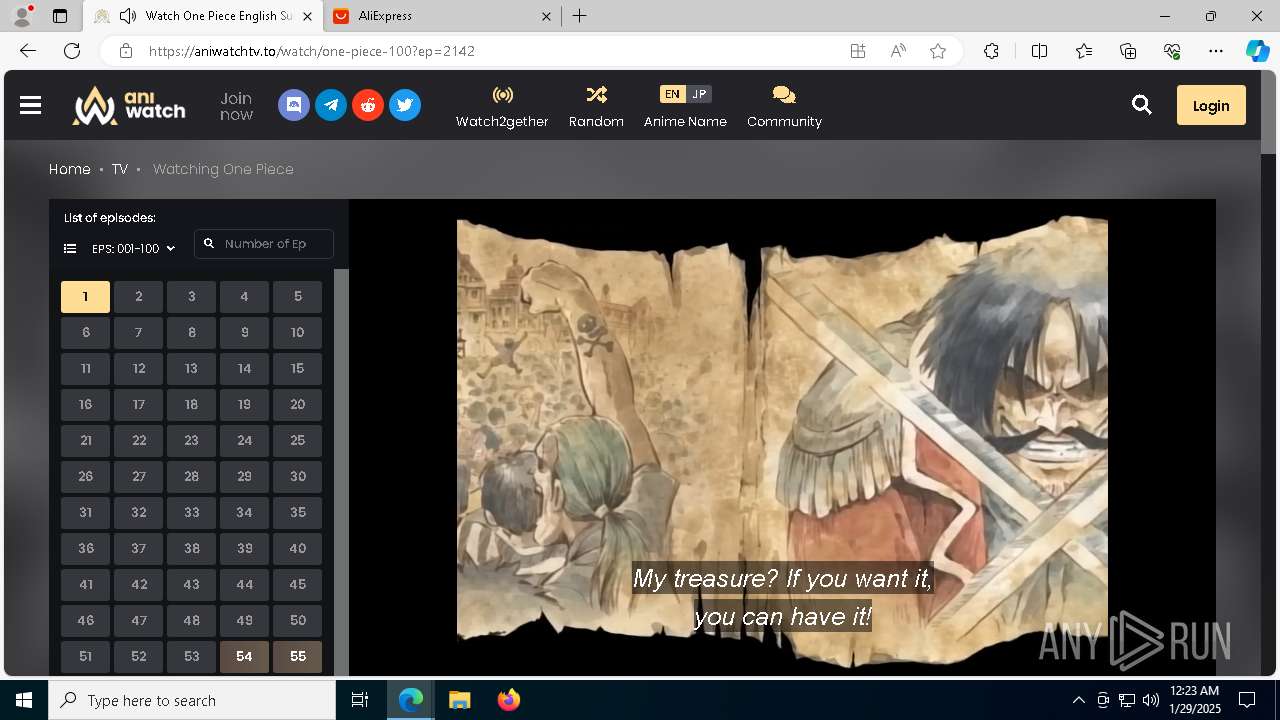
Task: Go to TV breadcrumb
Action: tap(120, 169)
